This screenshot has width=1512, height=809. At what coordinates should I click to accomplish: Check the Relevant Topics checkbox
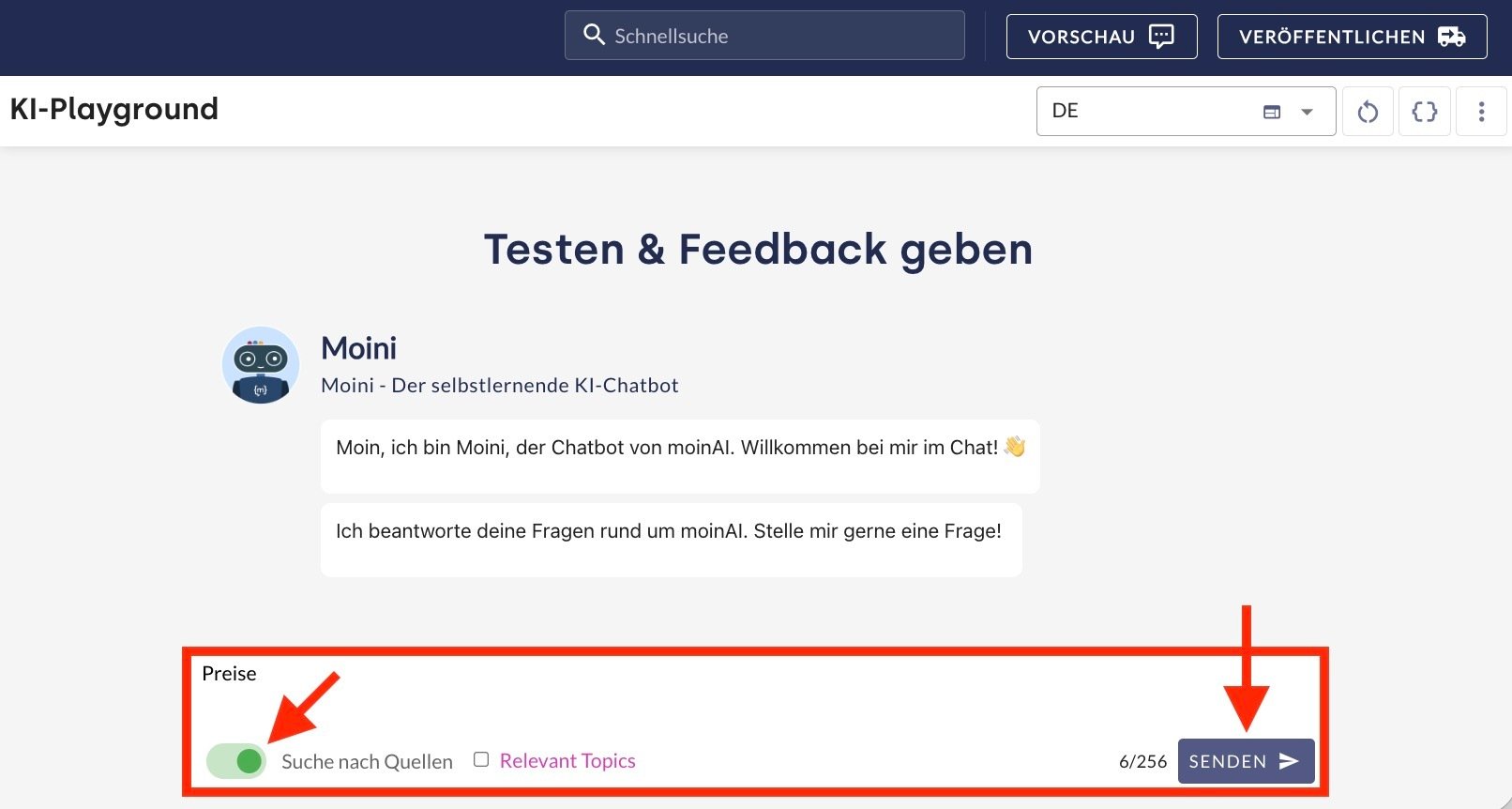click(x=481, y=759)
